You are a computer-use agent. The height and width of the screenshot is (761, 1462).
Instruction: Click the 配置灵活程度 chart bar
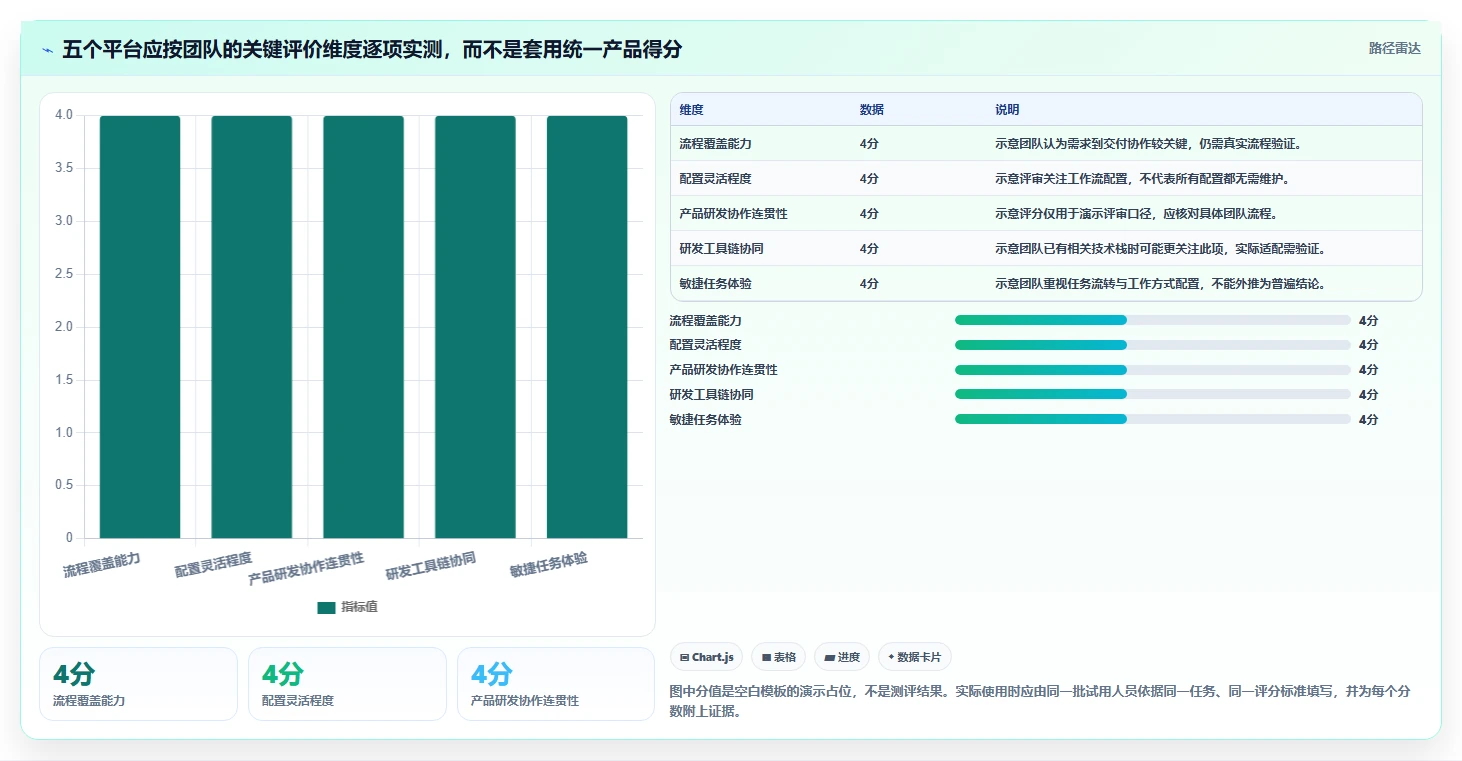click(x=252, y=327)
